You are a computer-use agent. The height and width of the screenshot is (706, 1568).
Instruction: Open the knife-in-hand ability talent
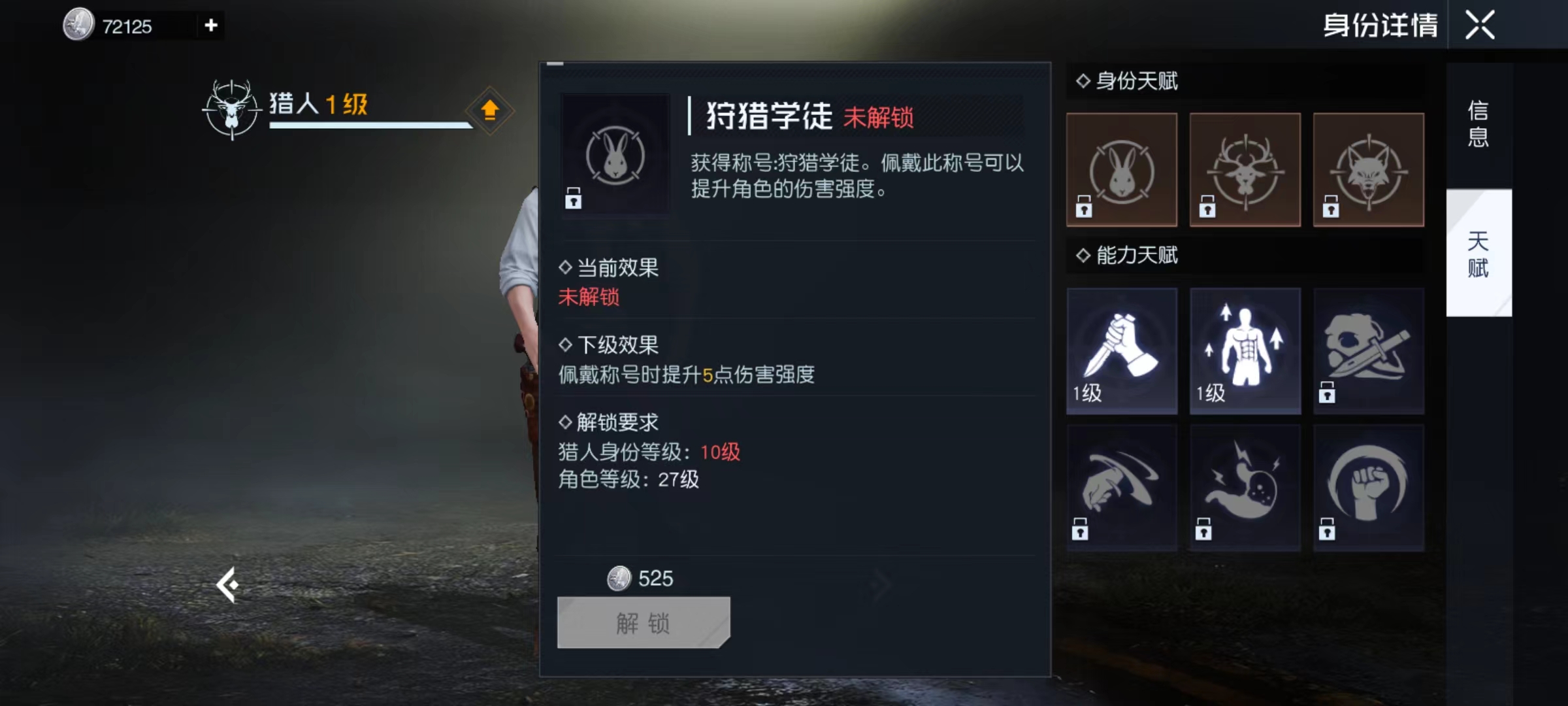1122,351
